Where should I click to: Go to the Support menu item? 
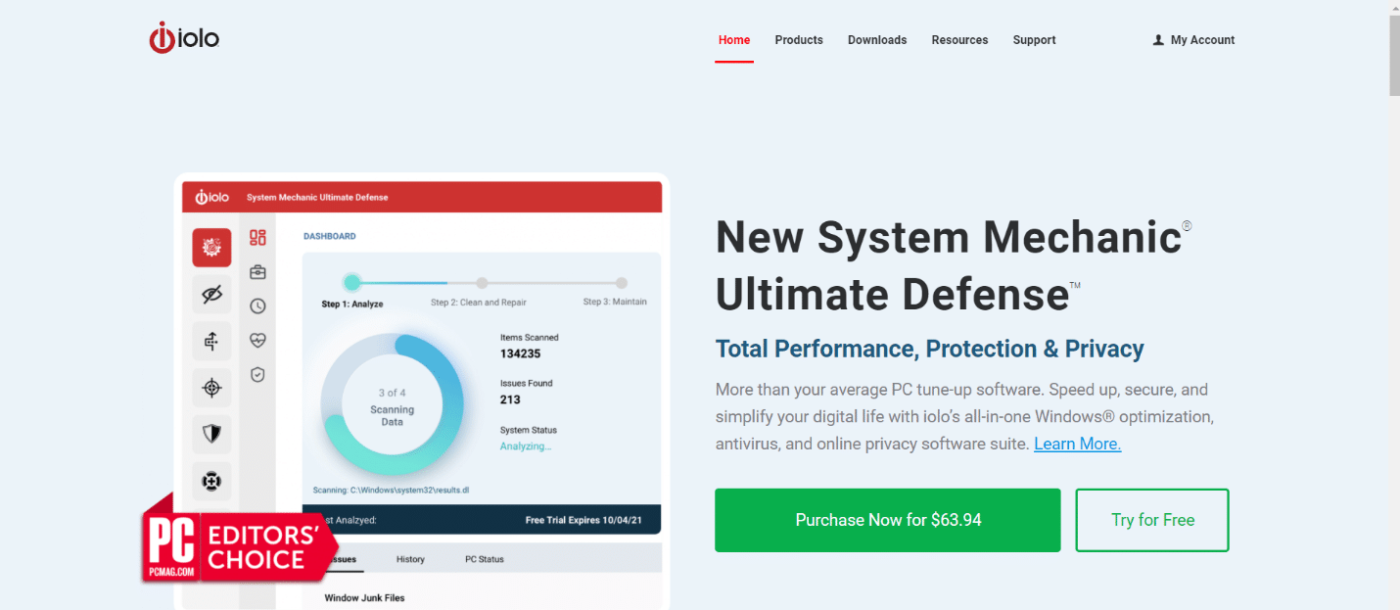coord(1033,40)
